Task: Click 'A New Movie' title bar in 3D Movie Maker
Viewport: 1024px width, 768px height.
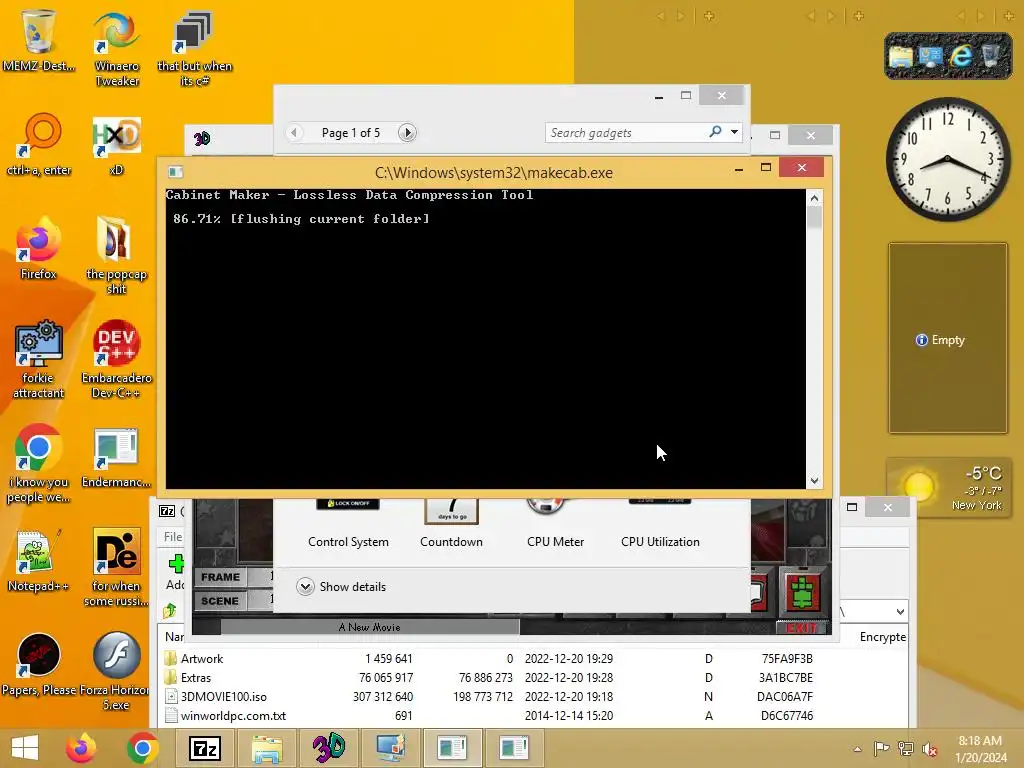Action: [370, 627]
